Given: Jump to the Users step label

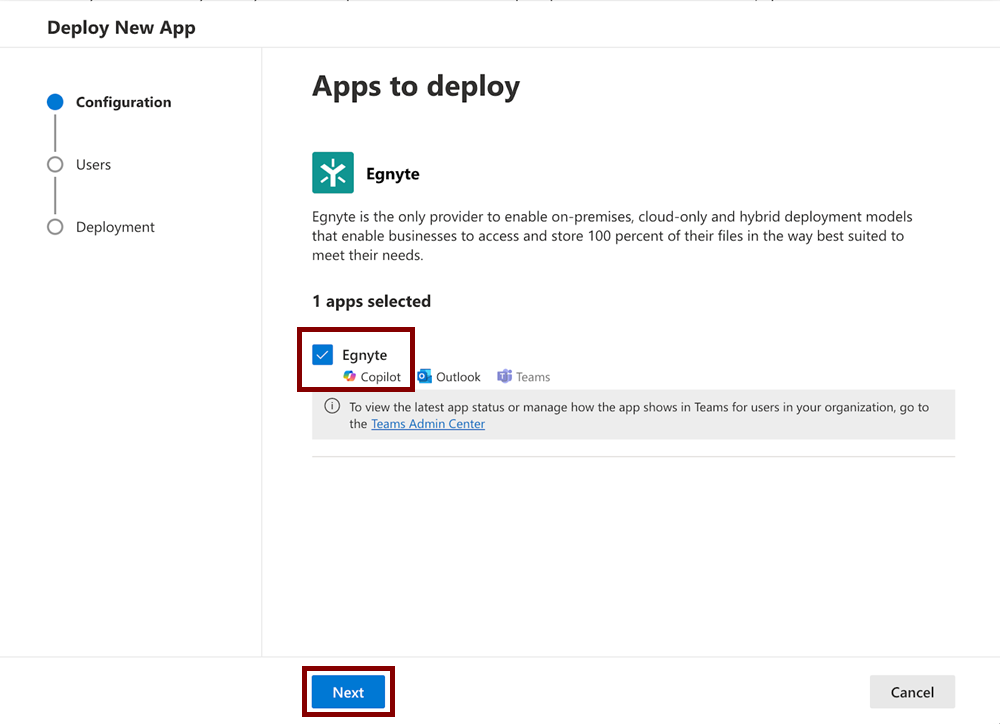Looking at the screenshot, I should click(x=93, y=165).
